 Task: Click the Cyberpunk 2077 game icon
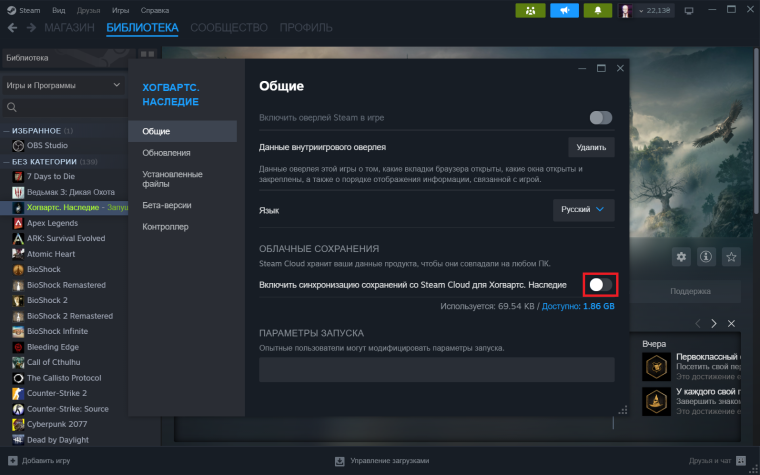coord(18,424)
